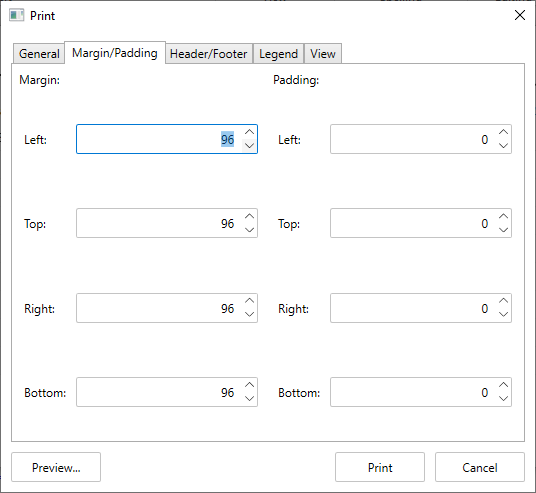
Task: Go to the Legend tab
Action: (279, 54)
